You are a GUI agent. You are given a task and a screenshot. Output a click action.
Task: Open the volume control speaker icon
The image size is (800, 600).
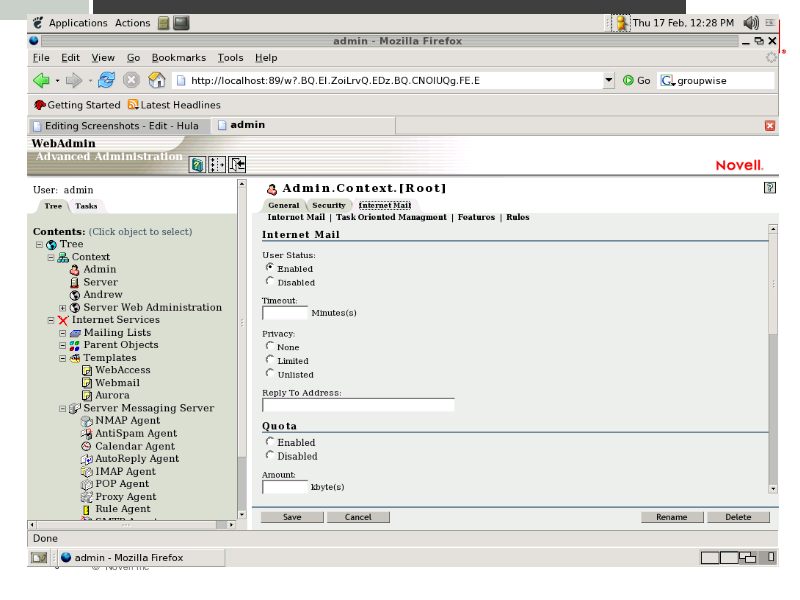pyautogui.click(x=751, y=23)
